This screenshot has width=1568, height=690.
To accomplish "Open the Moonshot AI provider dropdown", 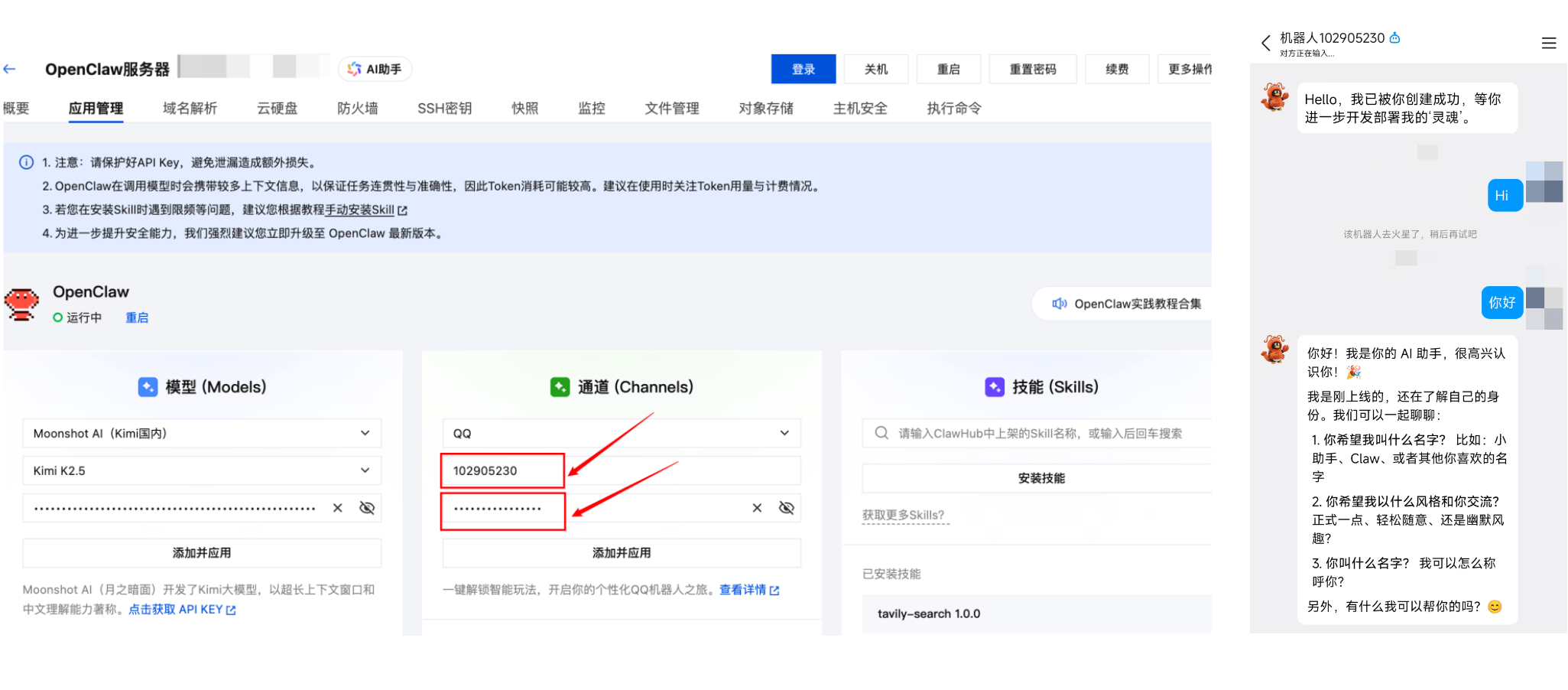I will coord(202,433).
